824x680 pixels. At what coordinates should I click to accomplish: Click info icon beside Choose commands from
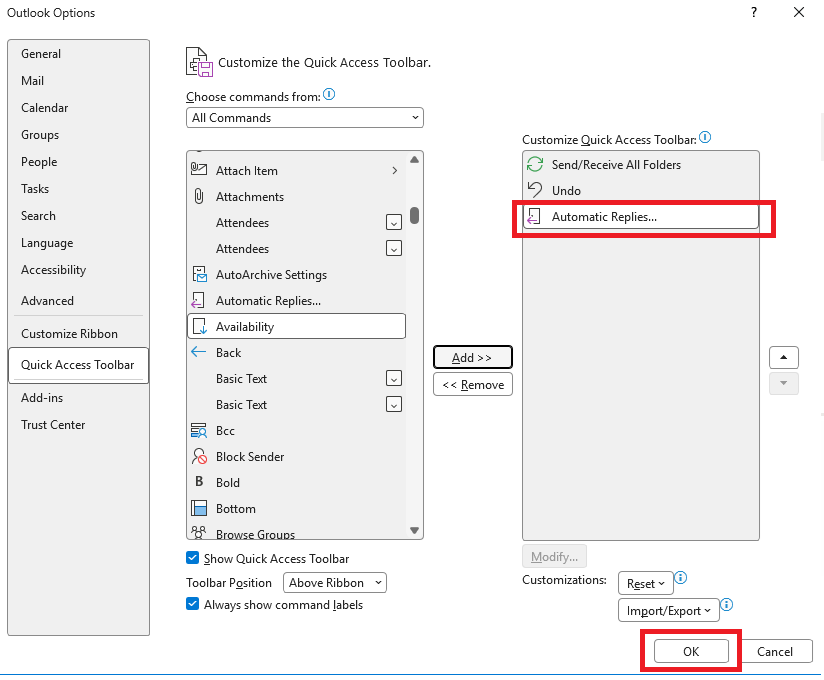pos(329,95)
